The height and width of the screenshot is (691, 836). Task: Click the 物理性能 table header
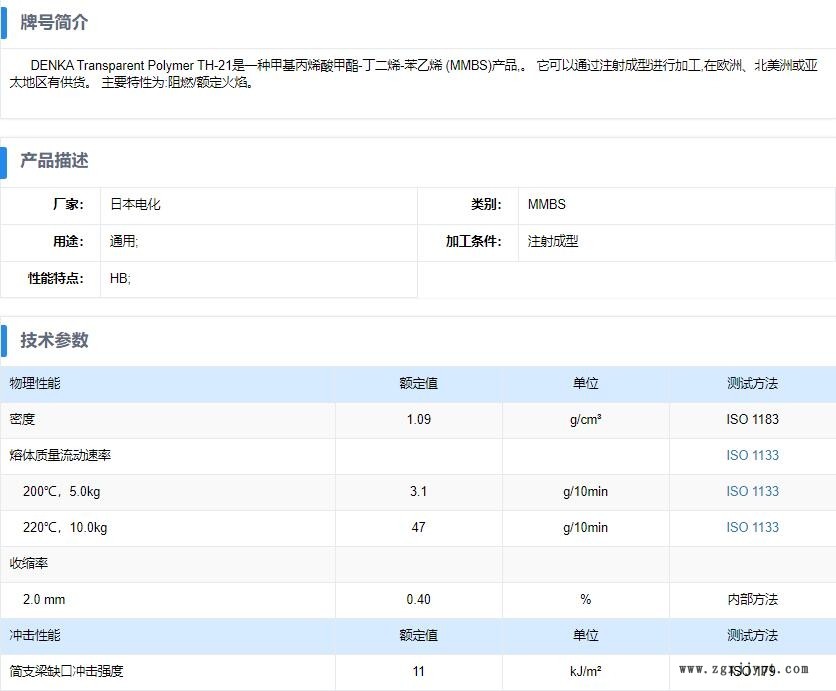pyautogui.click(x=35, y=383)
